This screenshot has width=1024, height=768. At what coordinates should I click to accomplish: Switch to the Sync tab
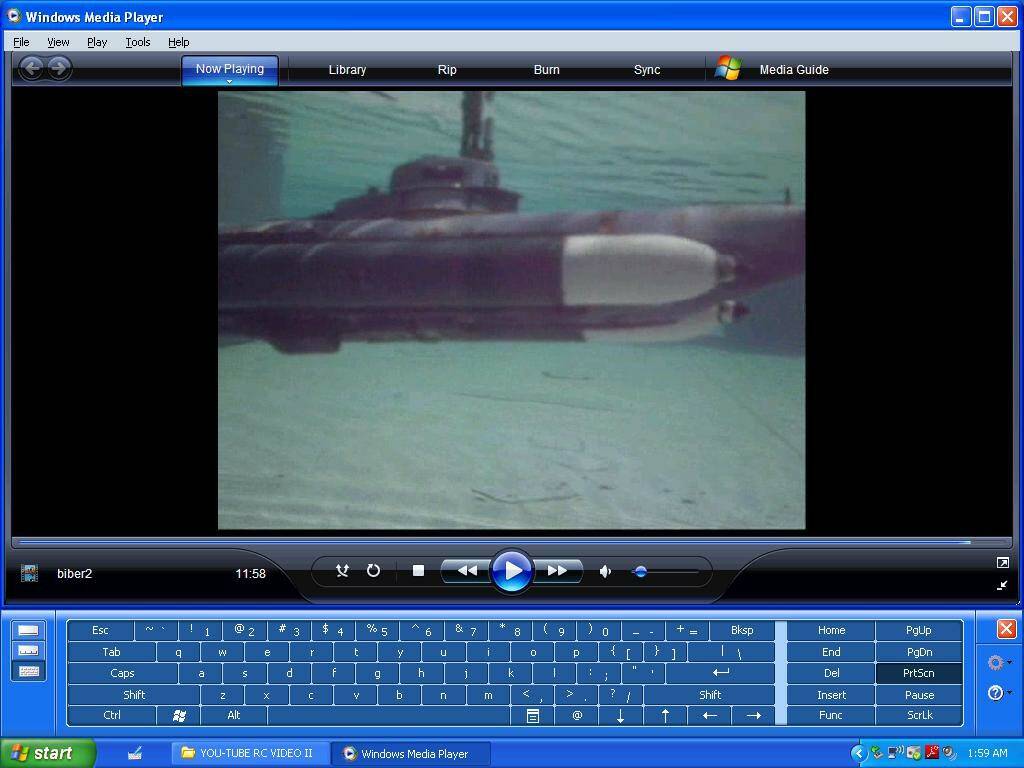(647, 70)
